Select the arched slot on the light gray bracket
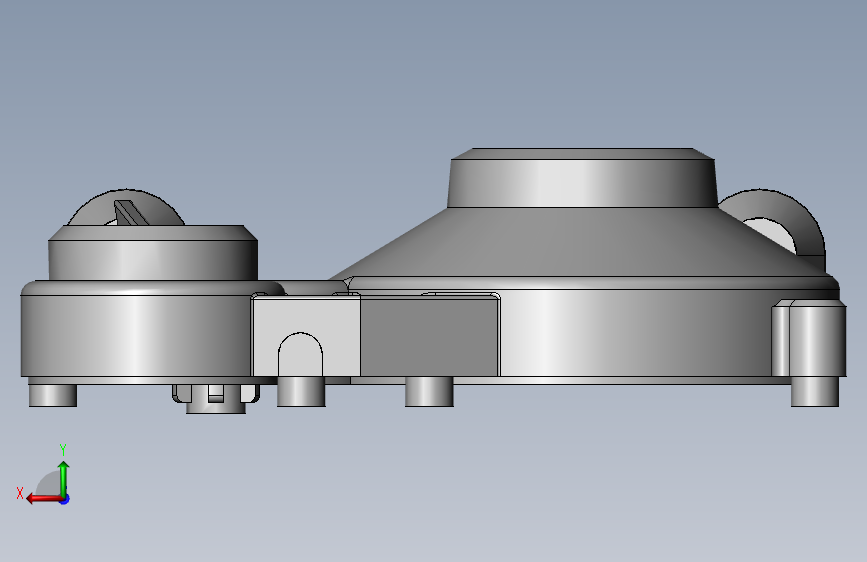This screenshot has height=562, width=867. 300,355
